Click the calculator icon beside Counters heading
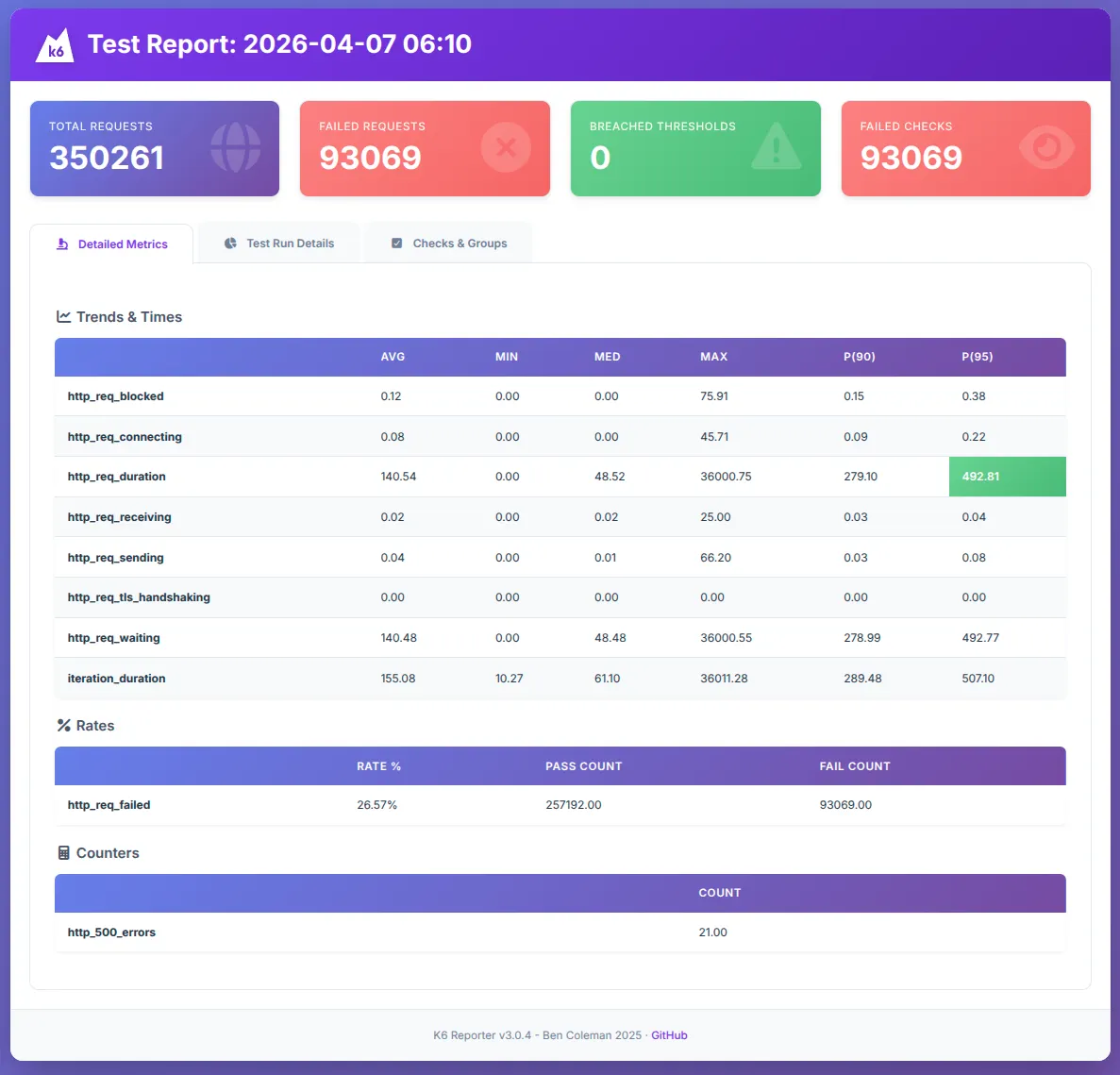 63,853
